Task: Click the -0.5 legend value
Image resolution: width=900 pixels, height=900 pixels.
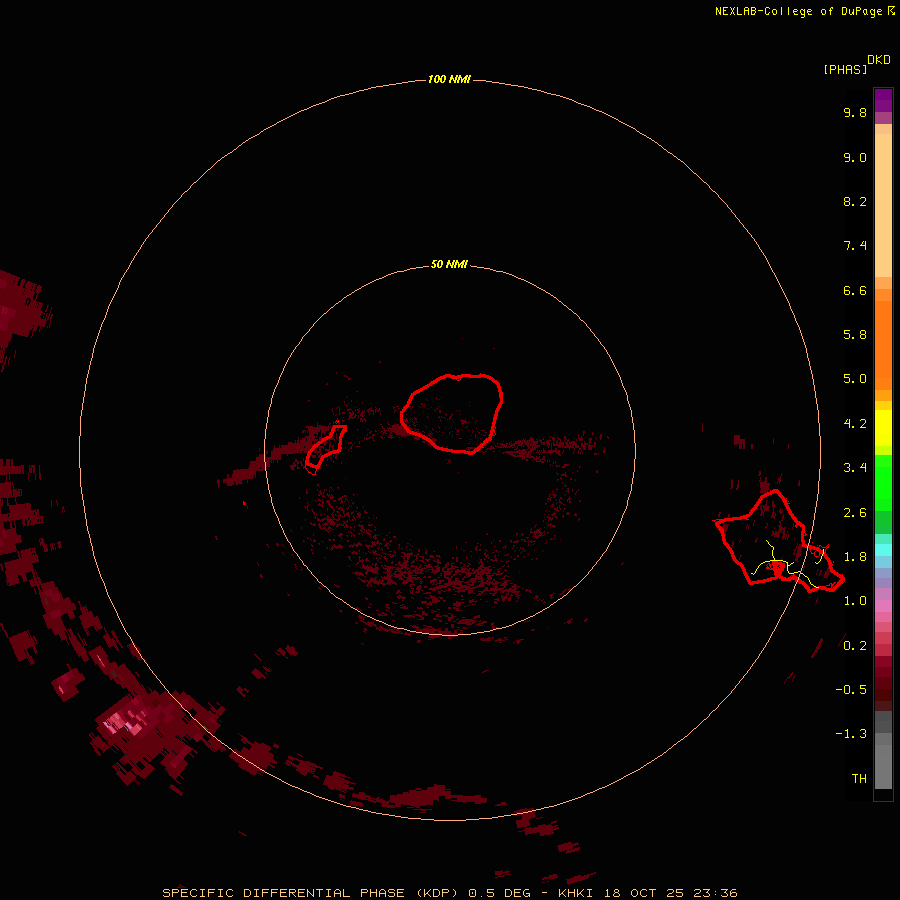Action: (851, 690)
